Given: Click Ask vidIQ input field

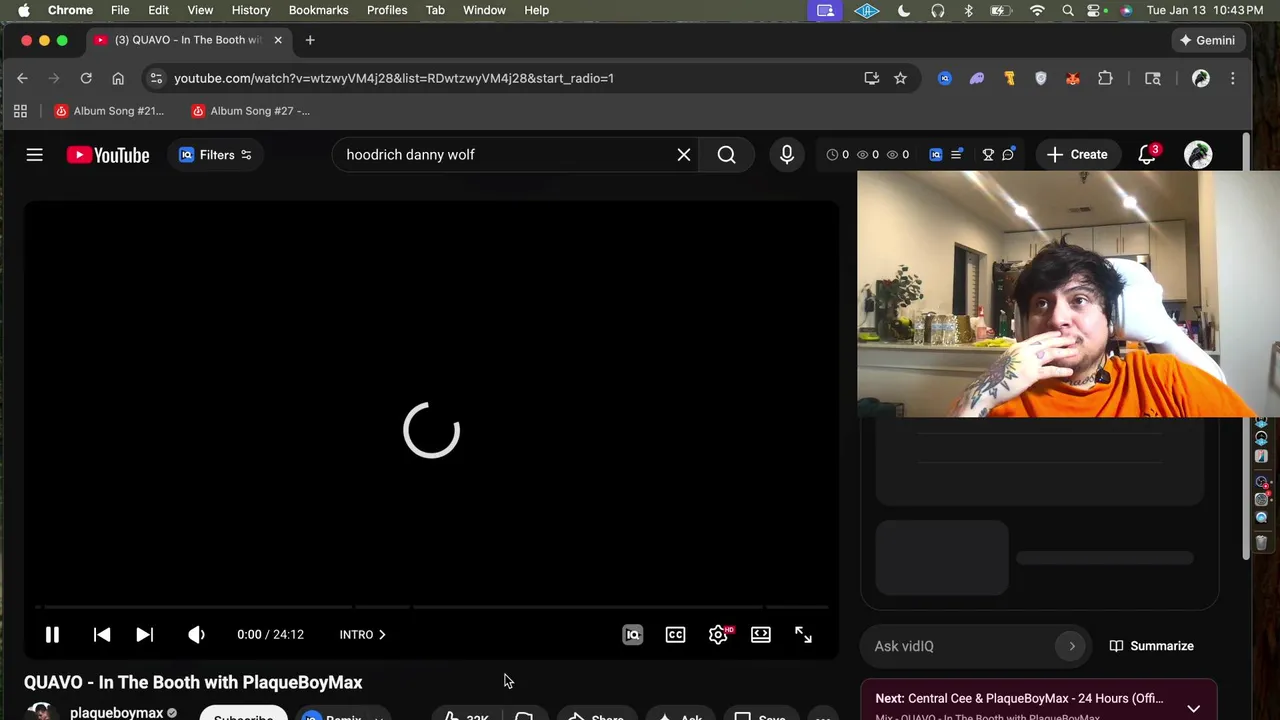Looking at the screenshot, I should (x=962, y=646).
